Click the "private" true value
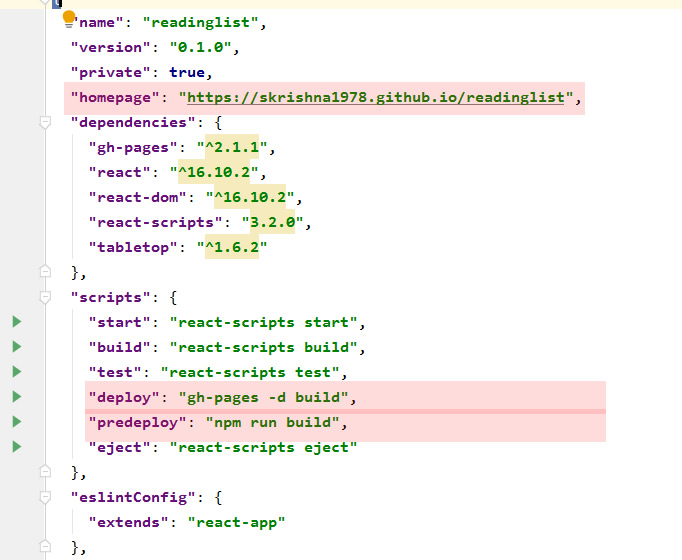Viewport: 682px width, 560px height. coord(188,73)
